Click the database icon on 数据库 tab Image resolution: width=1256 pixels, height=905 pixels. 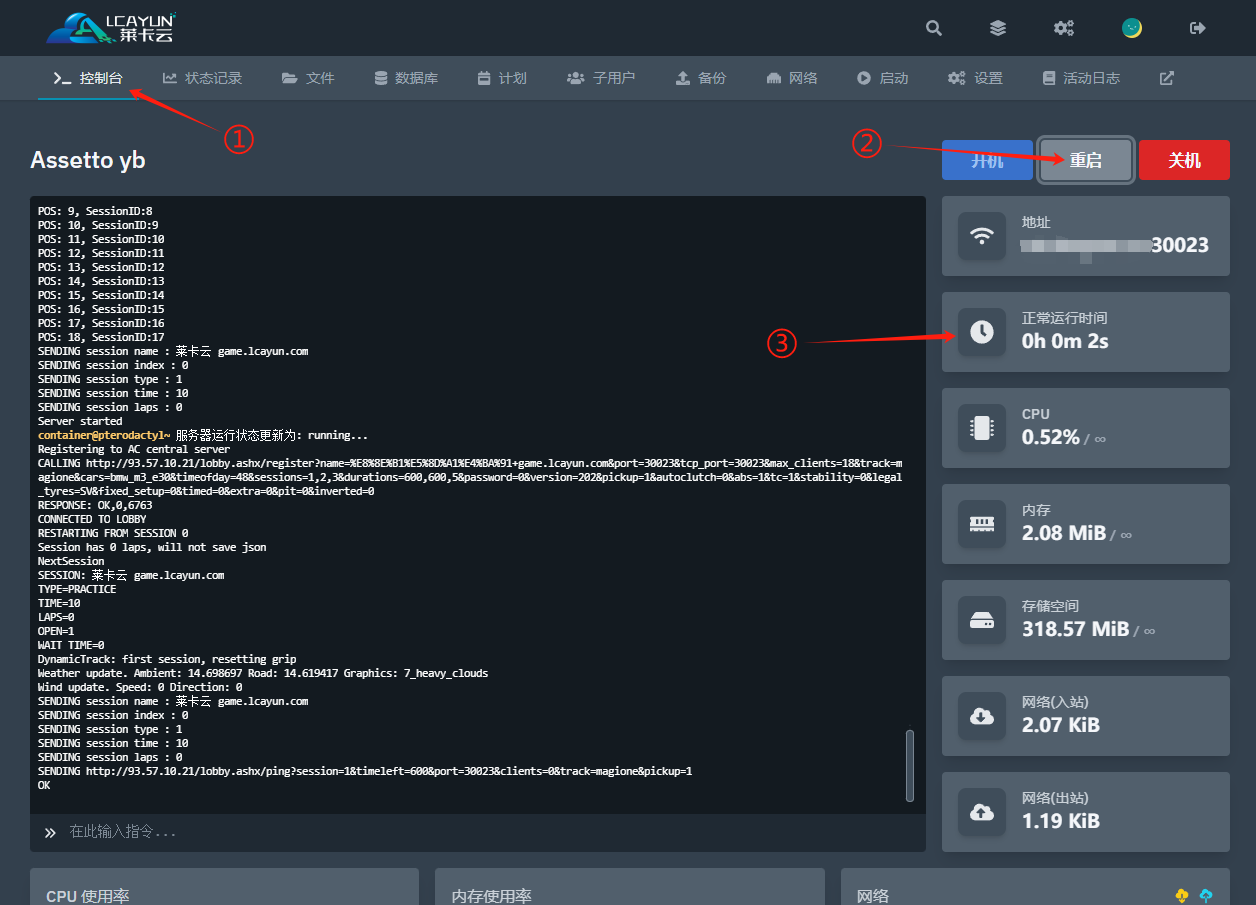coord(381,78)
